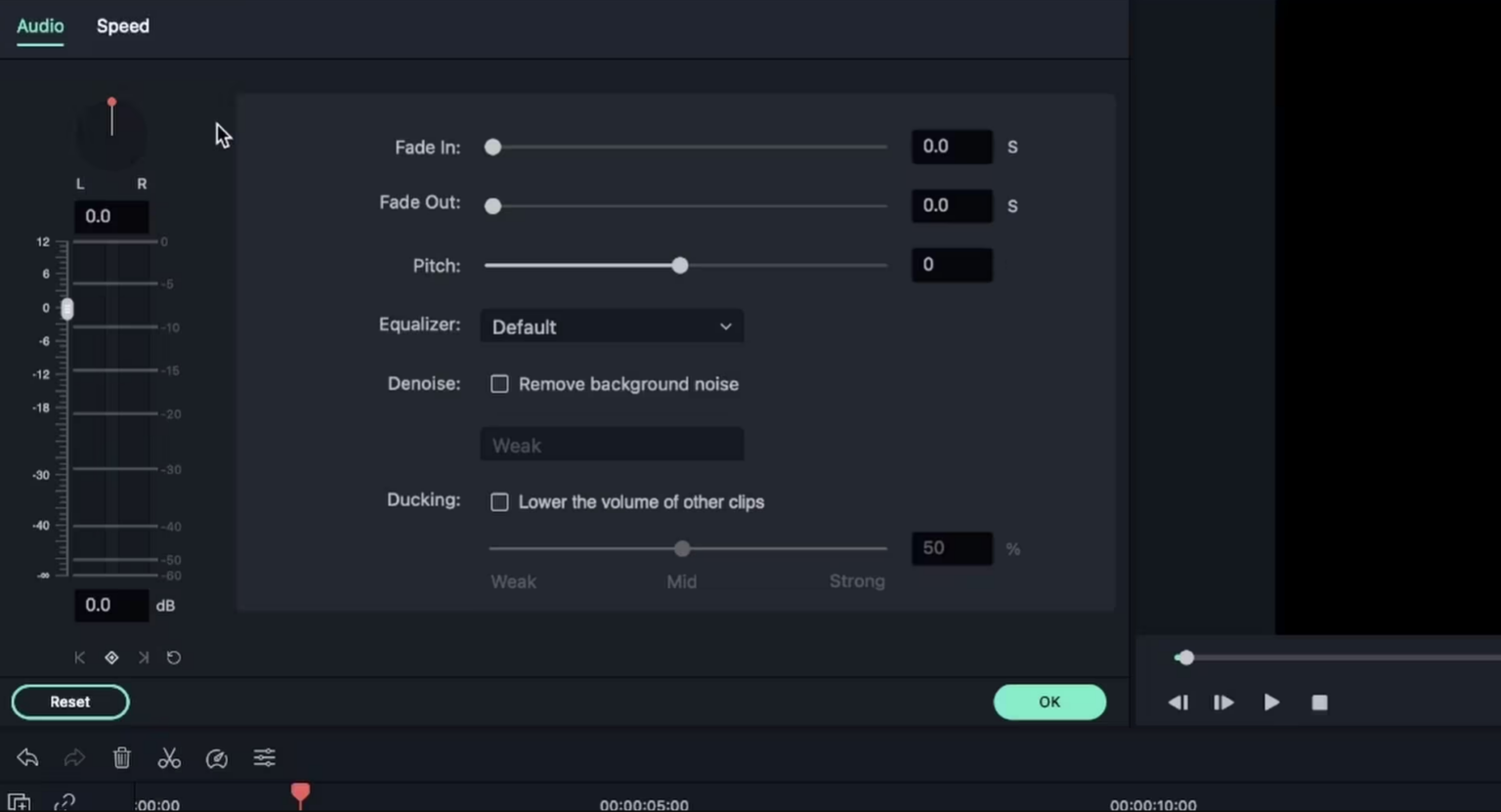
Task: Click the Pitch slider handle
Action: pos(679,265)
